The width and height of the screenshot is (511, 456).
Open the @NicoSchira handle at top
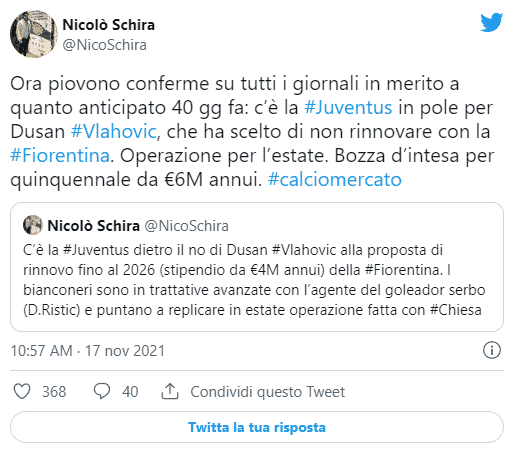pyautogui.click(x=105, y=45)
